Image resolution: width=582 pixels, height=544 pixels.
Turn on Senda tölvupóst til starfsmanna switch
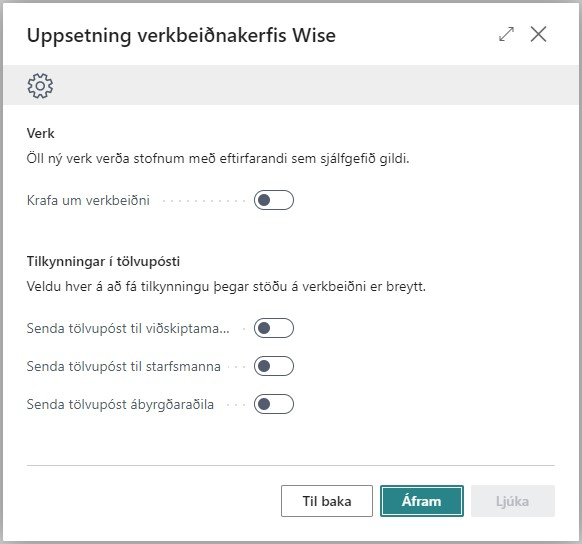coord(274,366)
